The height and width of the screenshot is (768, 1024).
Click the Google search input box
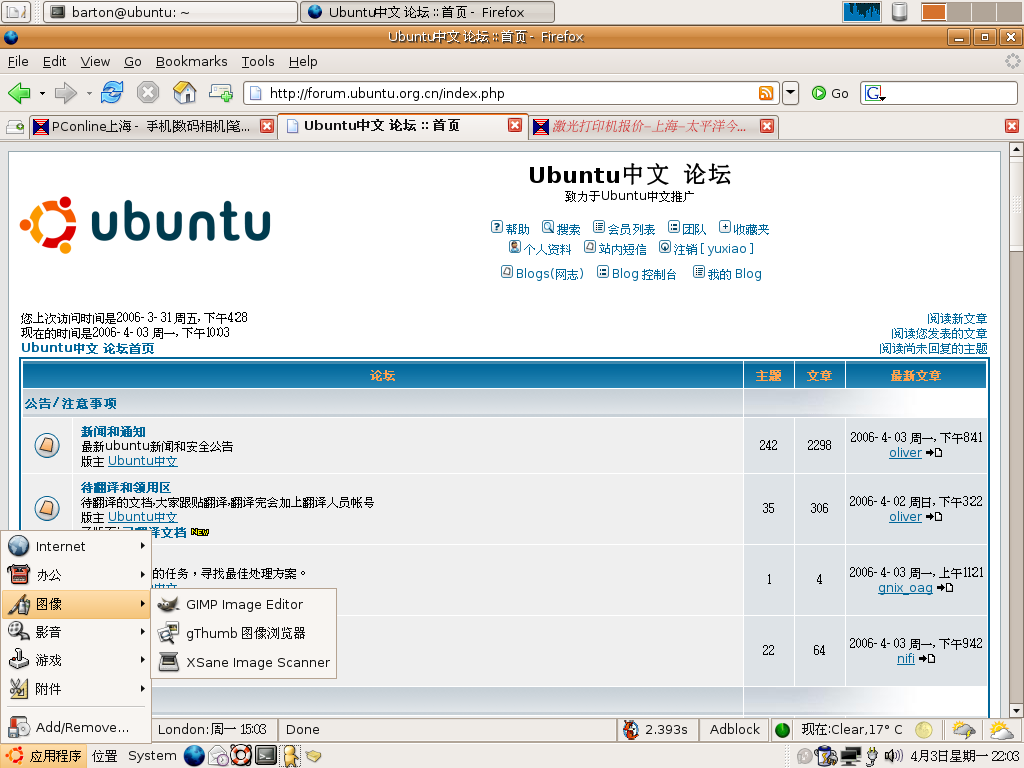pos(952,93)
